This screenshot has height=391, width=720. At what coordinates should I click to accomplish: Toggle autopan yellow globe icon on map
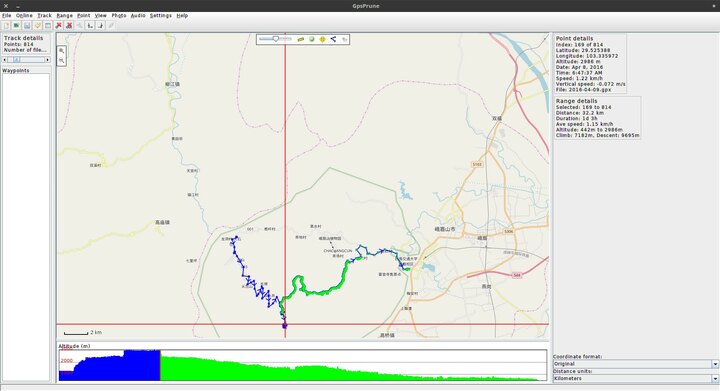point(322,39)
